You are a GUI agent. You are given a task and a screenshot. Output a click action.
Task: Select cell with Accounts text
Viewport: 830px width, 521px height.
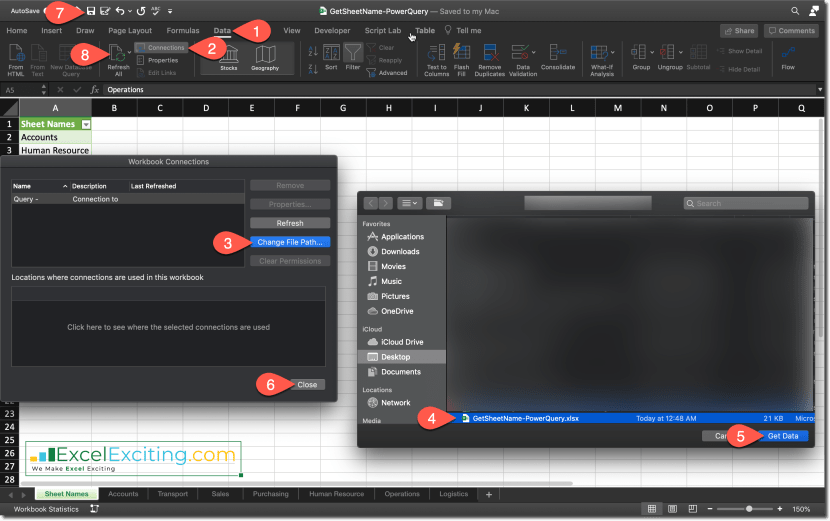55,137
